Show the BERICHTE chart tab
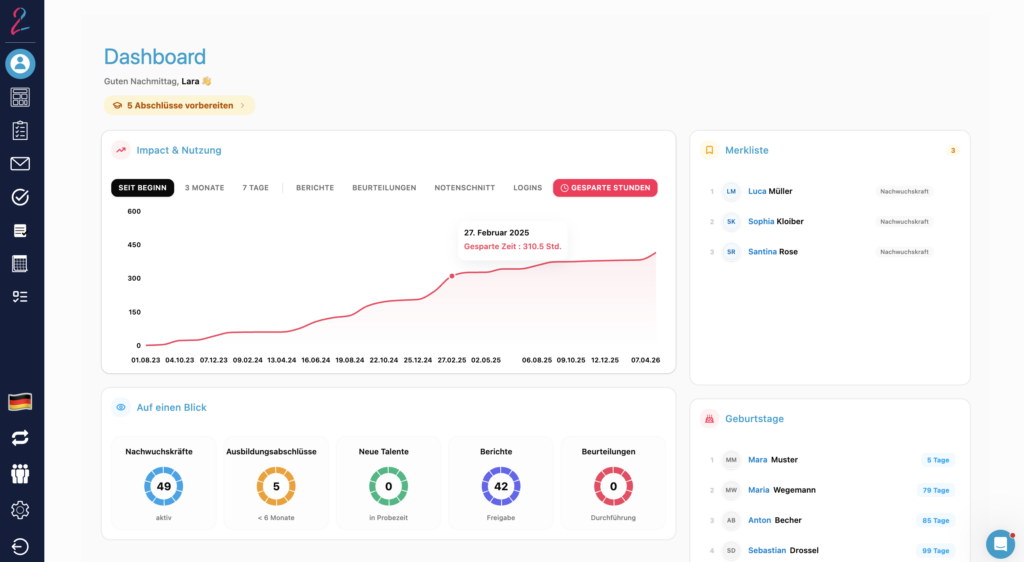This screenshot has height=562, width=1024. point(315,188)
